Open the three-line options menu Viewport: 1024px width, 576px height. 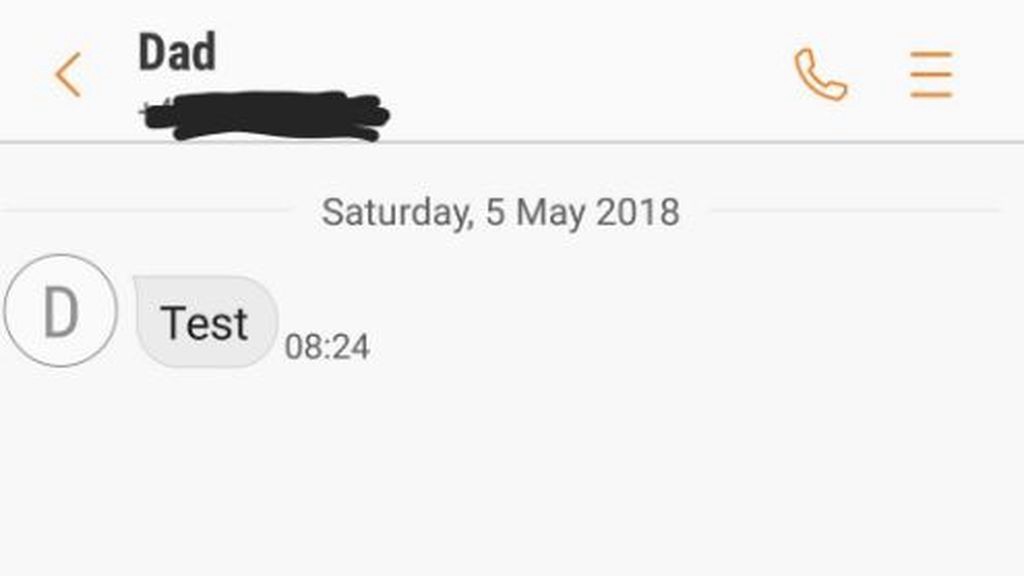coord(931,74)
